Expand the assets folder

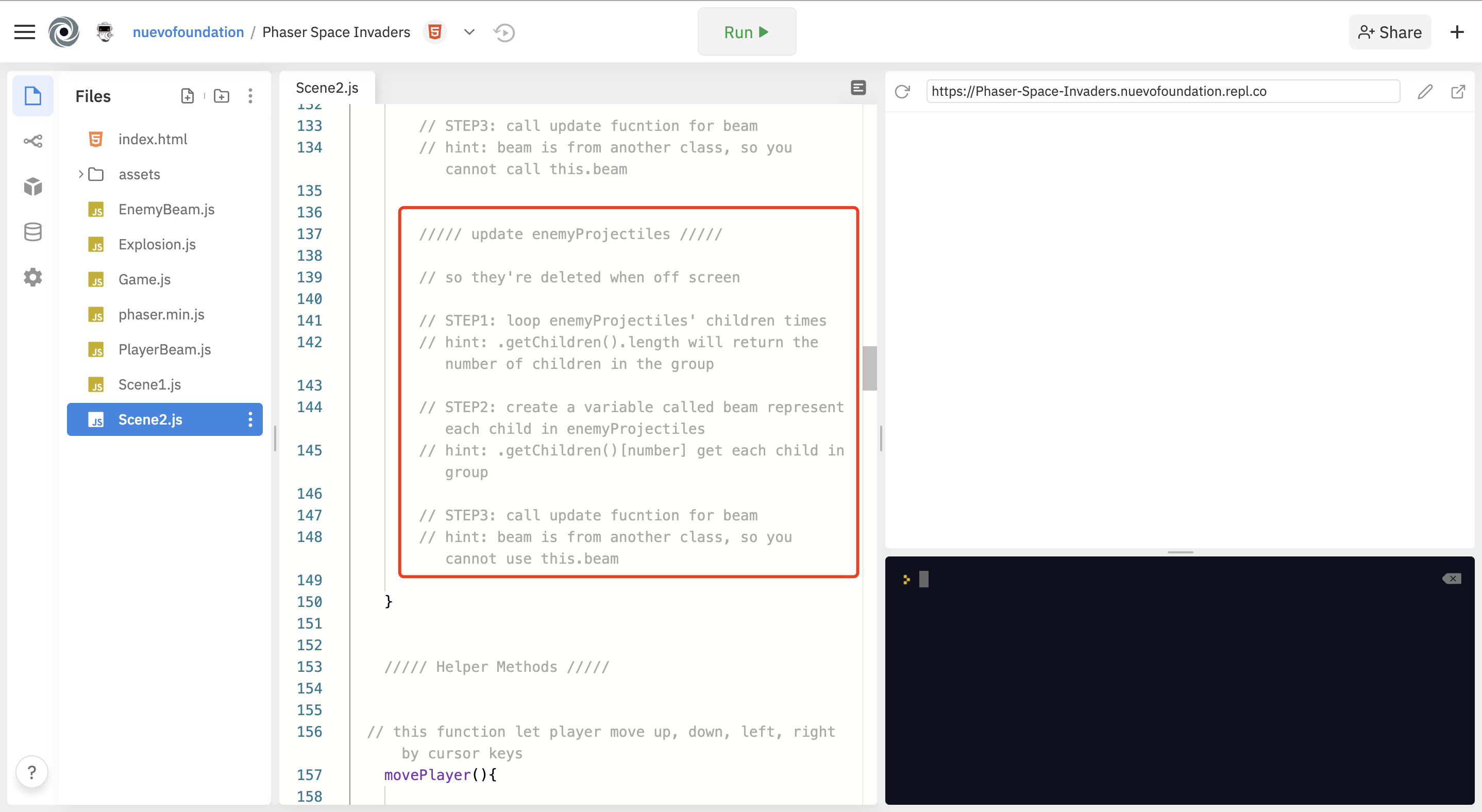point(81,174)
